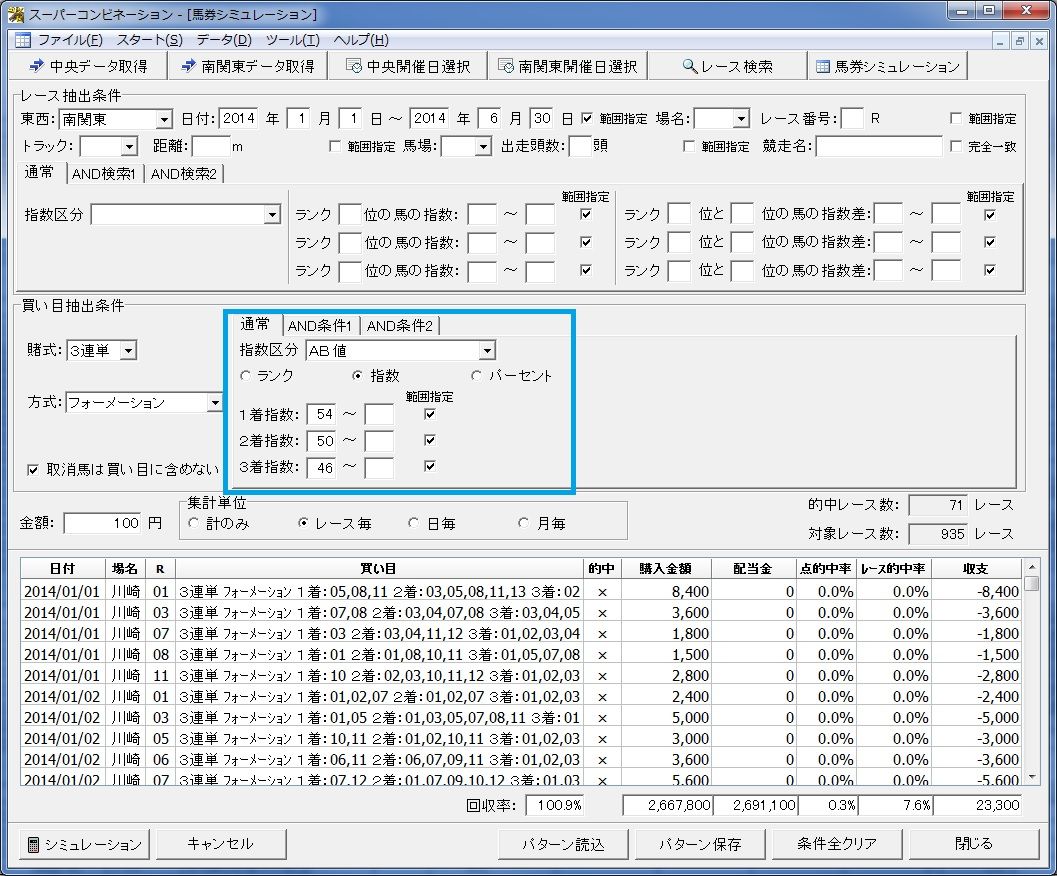Enable レース番号 範囲指定 checkbox
This screenshot has width=1057, height=876.
[955, 119]
